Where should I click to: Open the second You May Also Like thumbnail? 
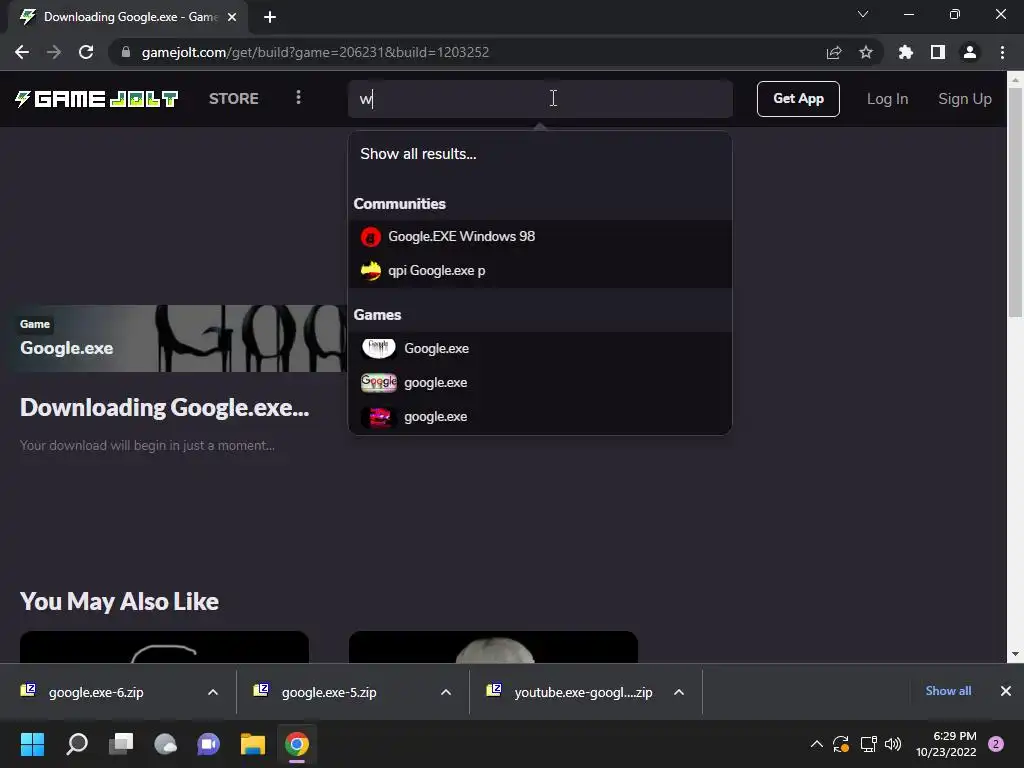(493, 647)
